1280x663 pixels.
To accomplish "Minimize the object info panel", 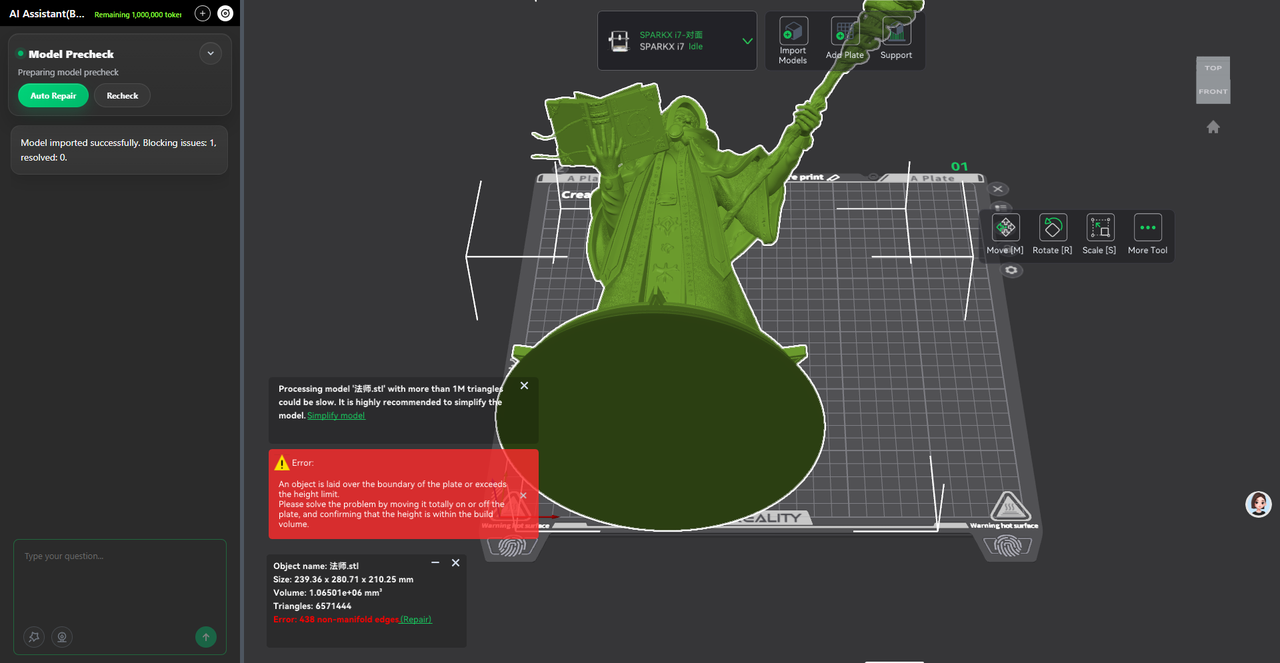I will (x=435, y=563).
